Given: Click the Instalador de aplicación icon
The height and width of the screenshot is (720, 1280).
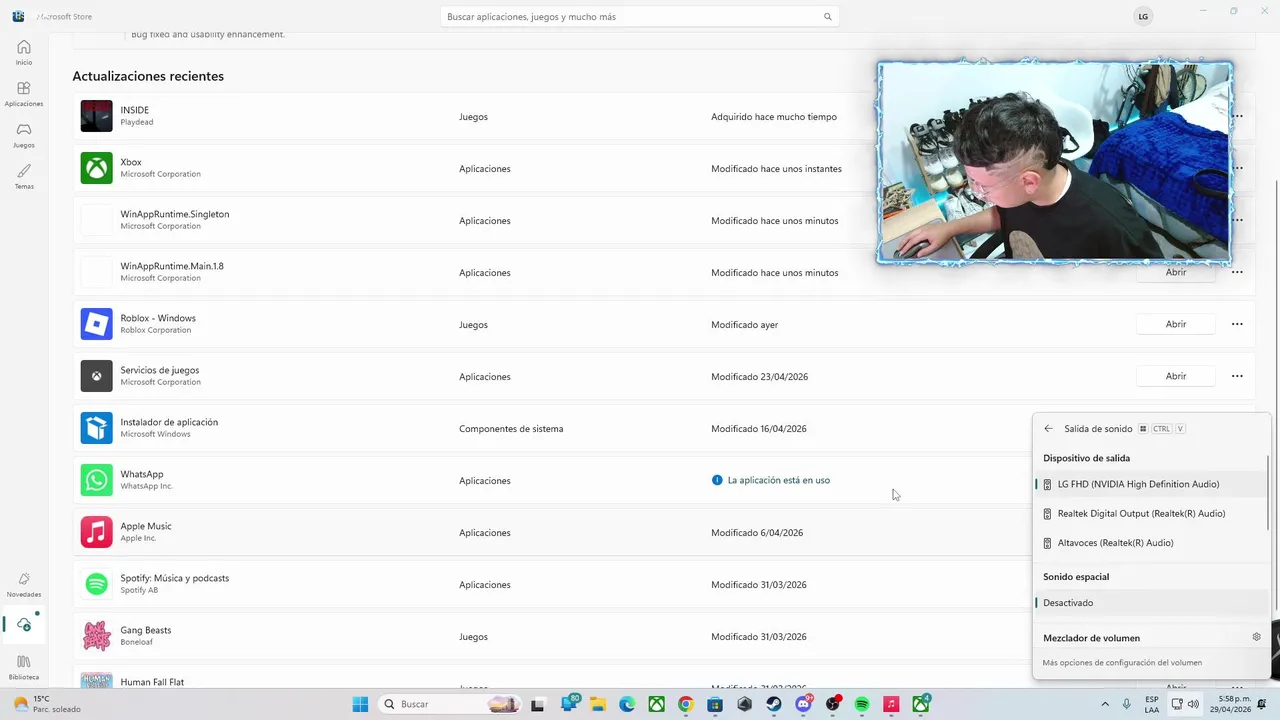Looking at the screenshot, I should point(97,428).
